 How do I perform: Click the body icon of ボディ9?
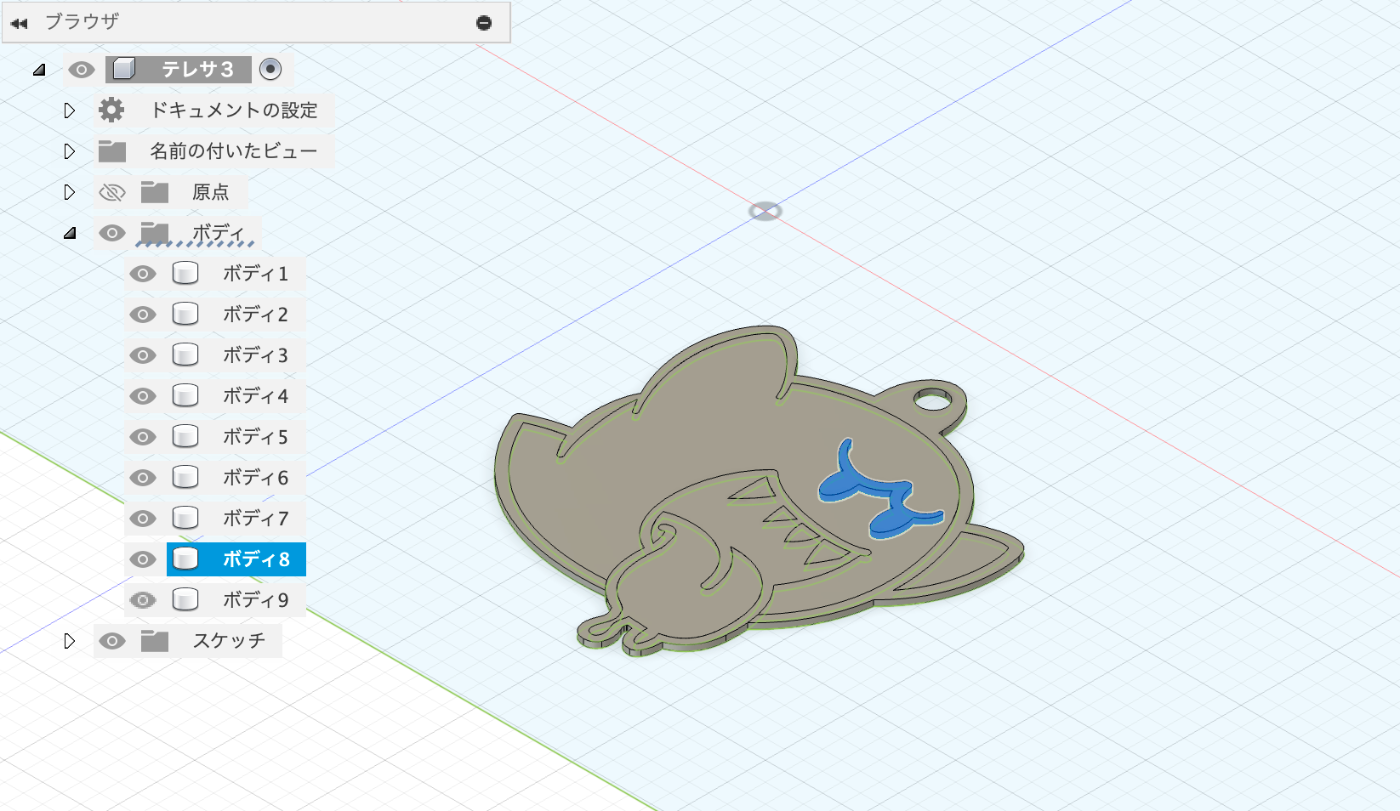184,600
